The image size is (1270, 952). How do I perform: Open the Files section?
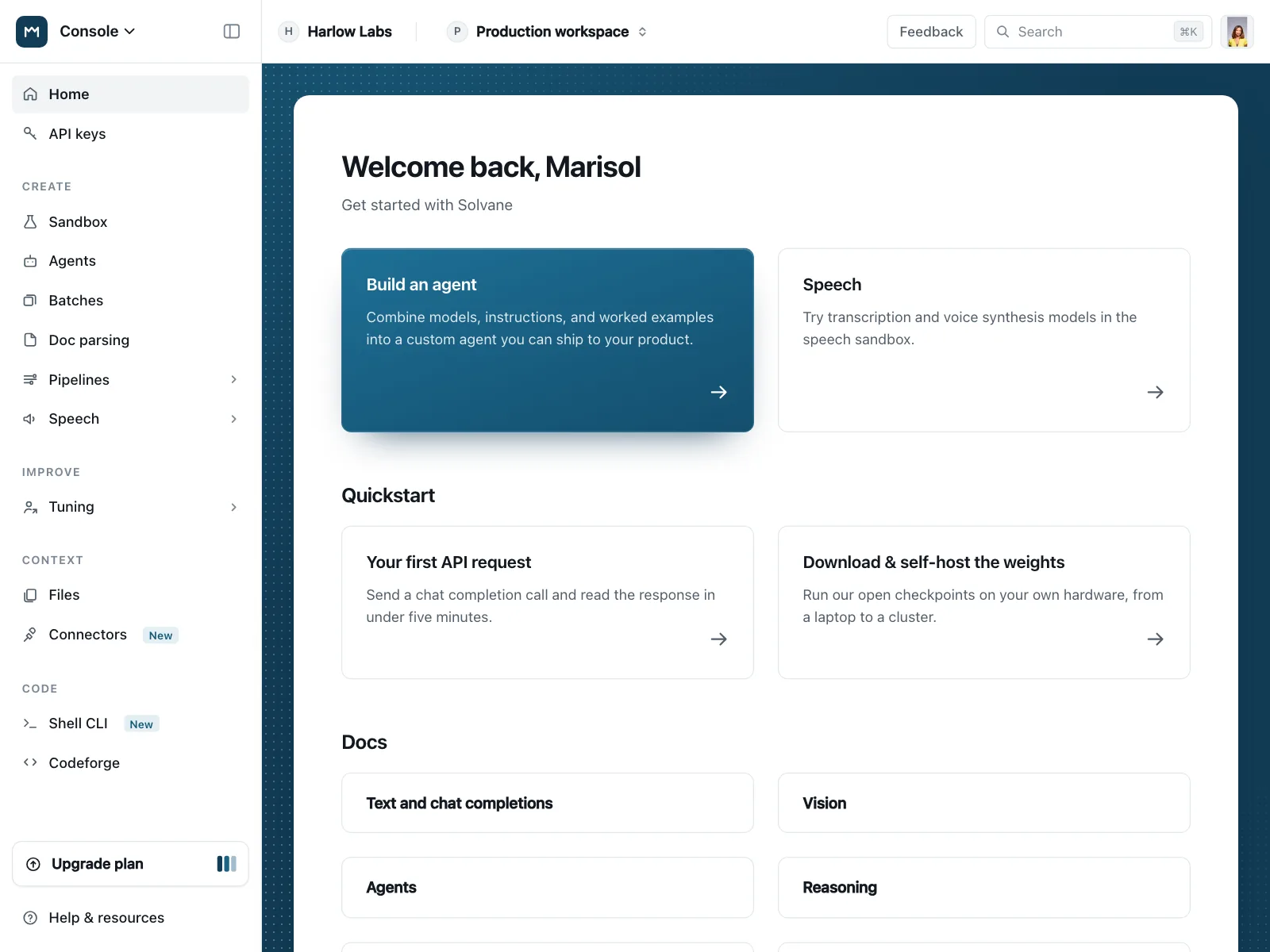pos(130,595)
